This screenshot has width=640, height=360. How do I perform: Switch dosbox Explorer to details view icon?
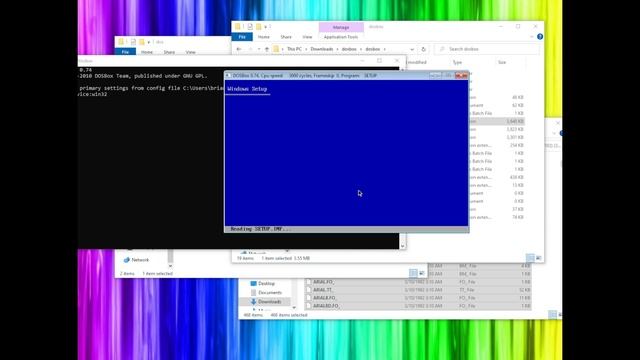(530, 258)
